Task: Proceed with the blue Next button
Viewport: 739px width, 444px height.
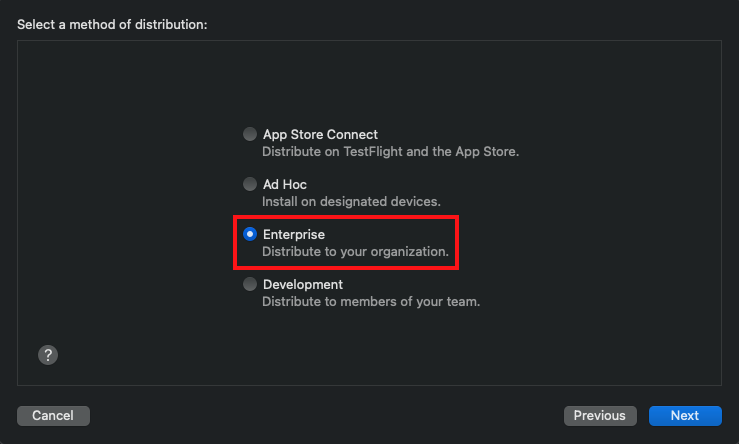Action: coord(685,415)
